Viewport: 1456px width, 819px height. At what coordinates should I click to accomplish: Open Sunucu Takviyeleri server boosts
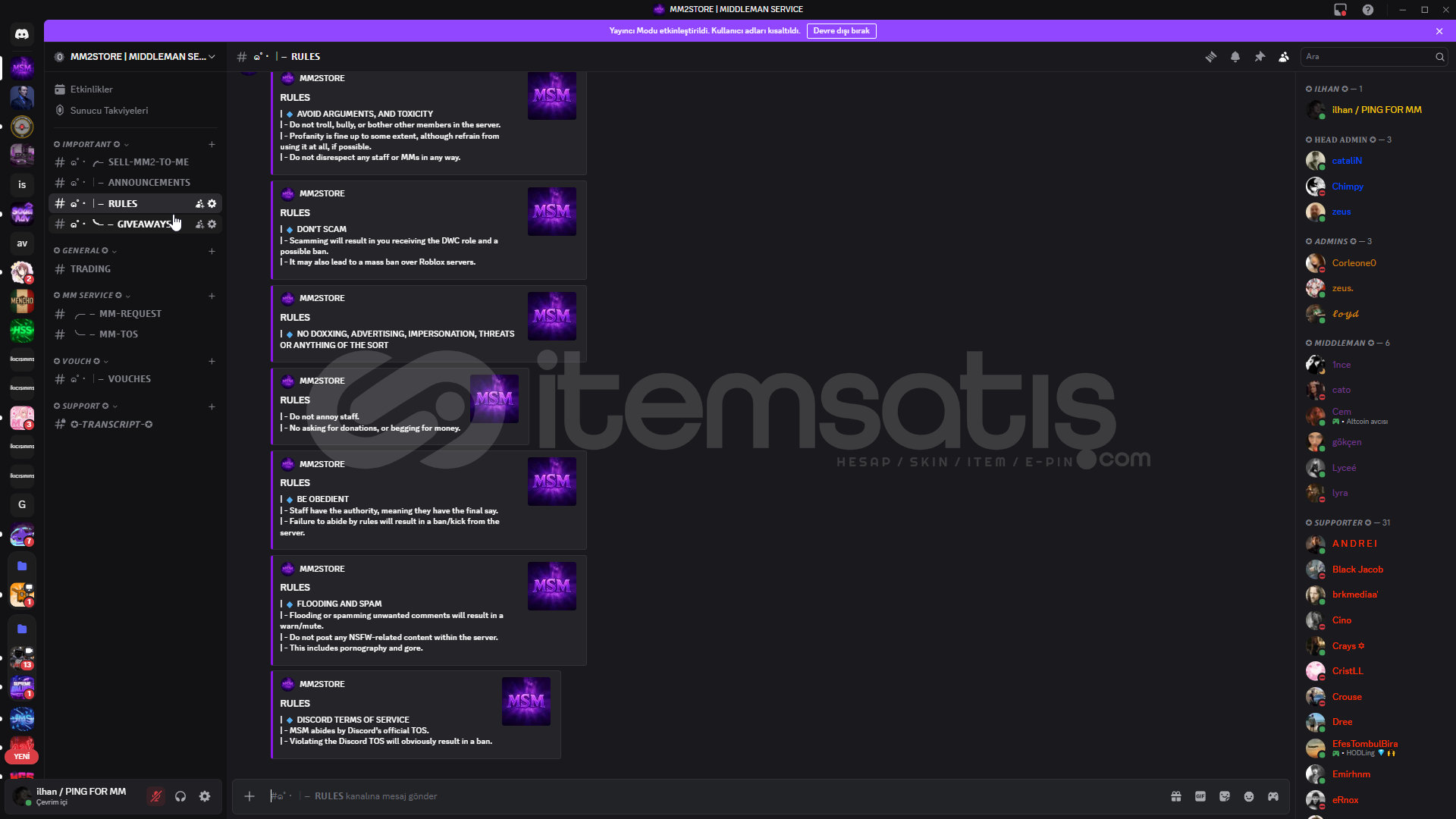click(135, 111)
